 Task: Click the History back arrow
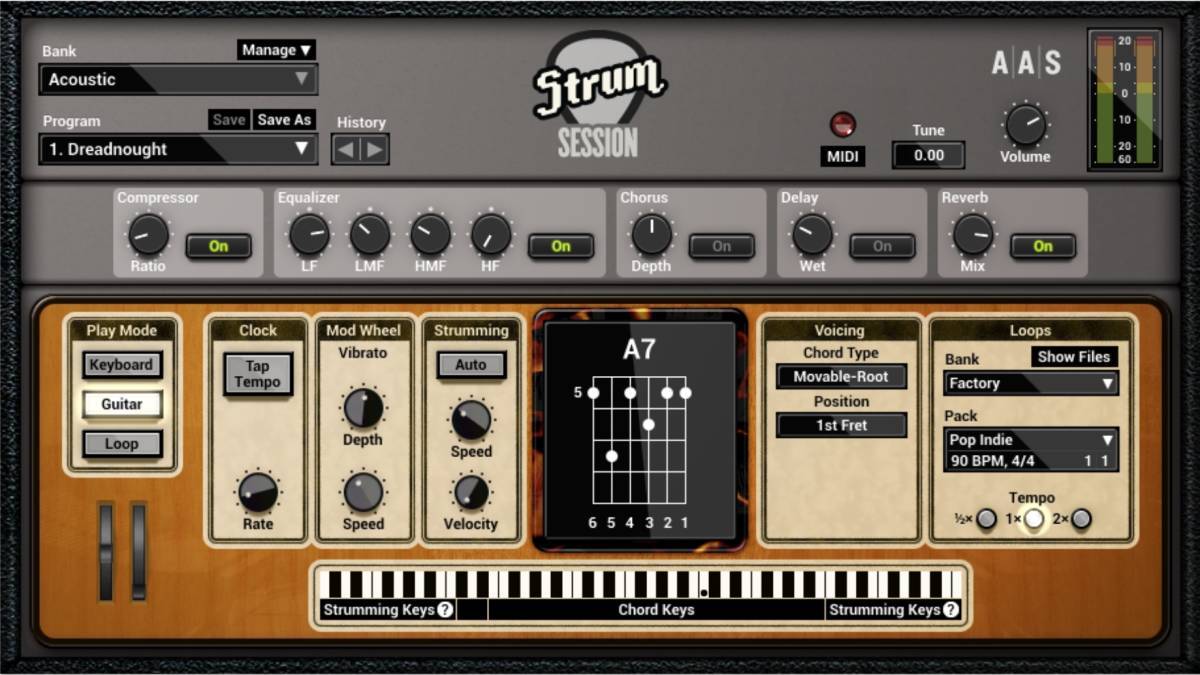(347, 150)
